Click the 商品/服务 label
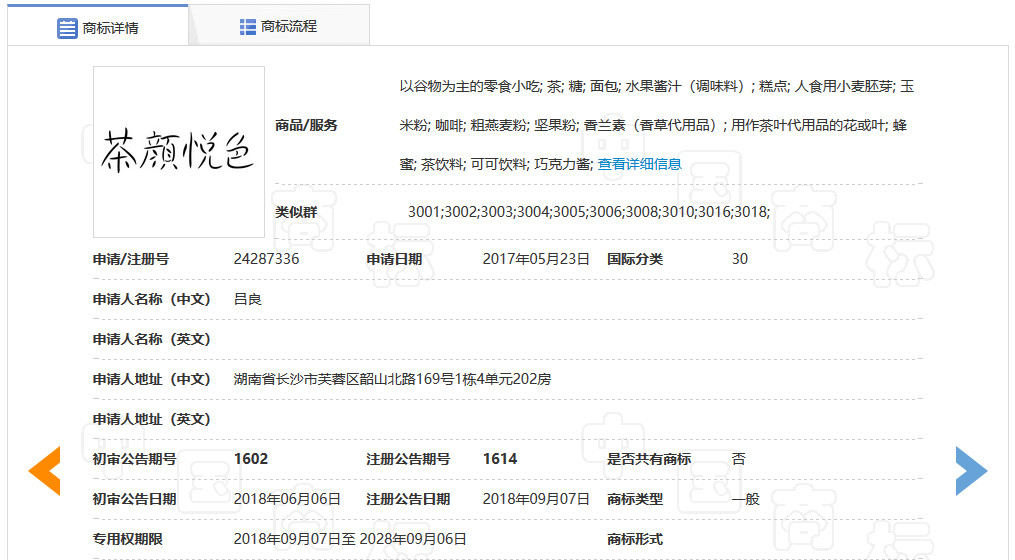Screen dimensions: 1015x560 coord(306,126)
